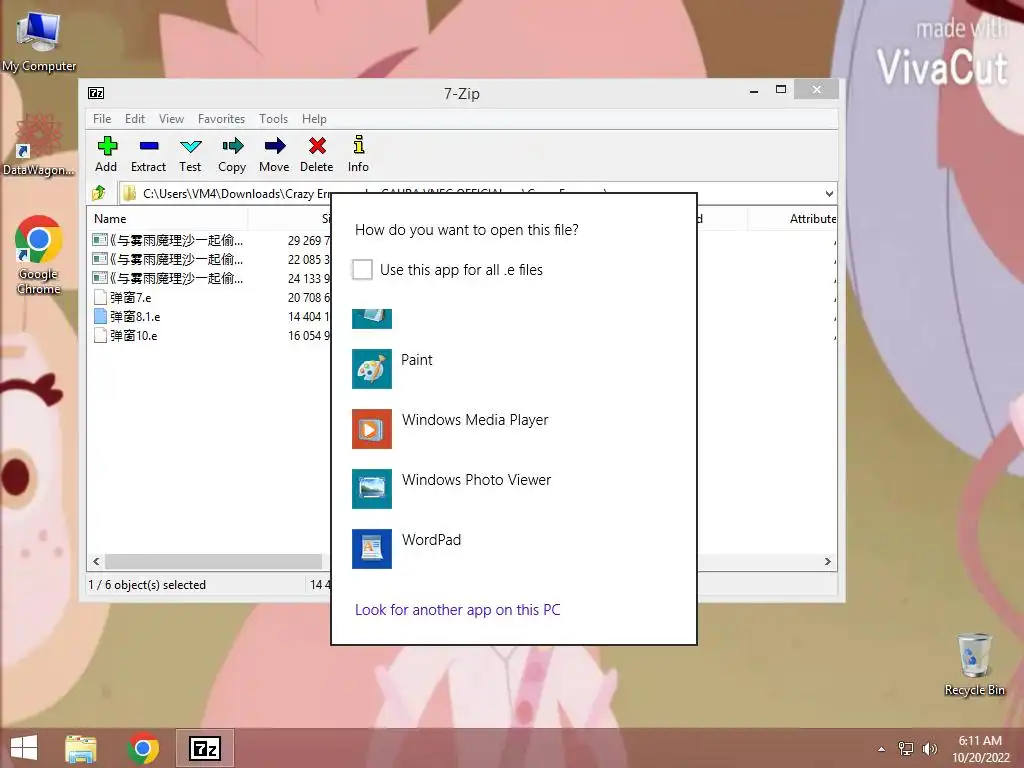Choose the WordPad app icon
1024x768 pixels.
[x=372, y=549]
